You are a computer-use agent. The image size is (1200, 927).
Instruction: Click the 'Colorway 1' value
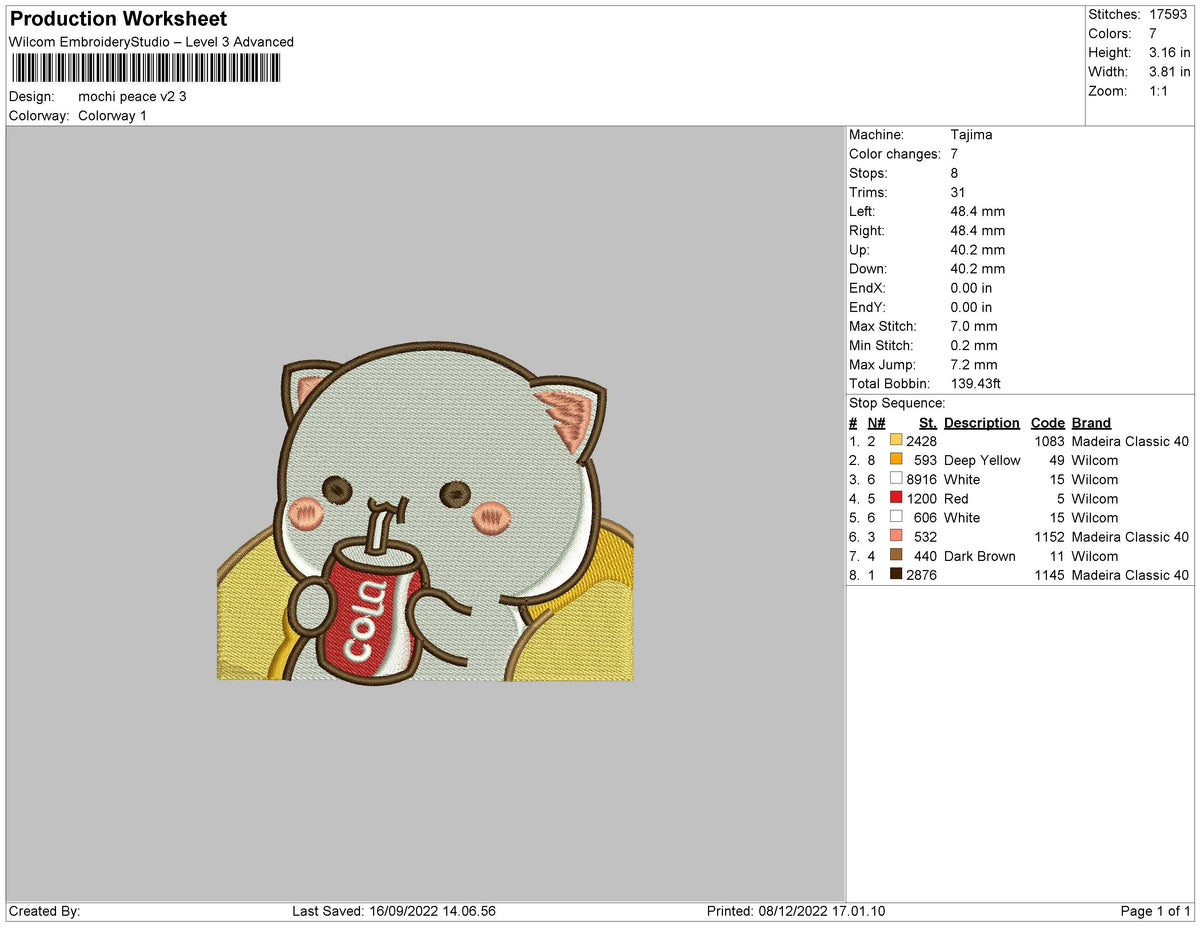tap(112, 116)
